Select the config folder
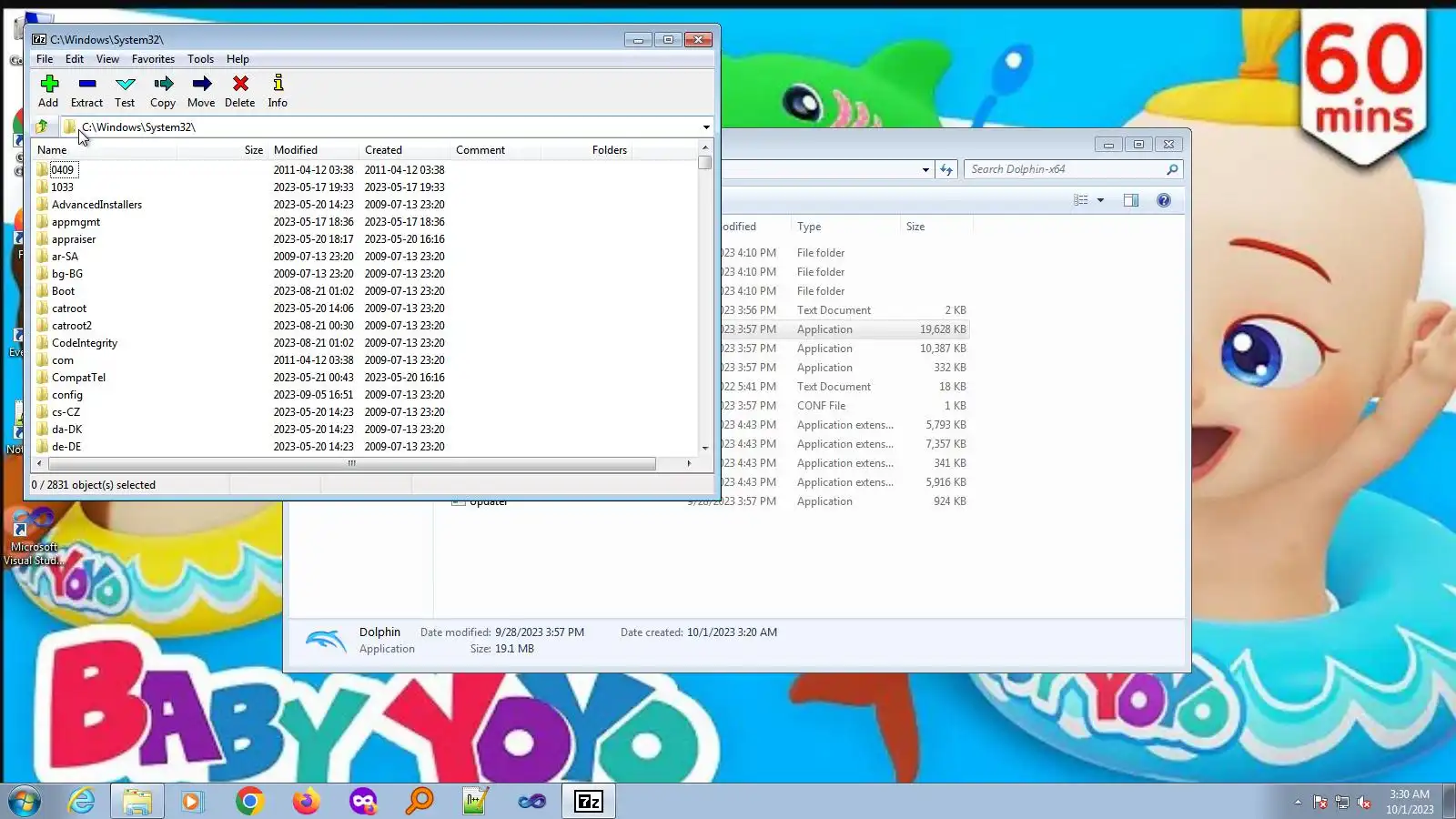The width and height of the screenshot is (1456, 819). tap(66, 395)
